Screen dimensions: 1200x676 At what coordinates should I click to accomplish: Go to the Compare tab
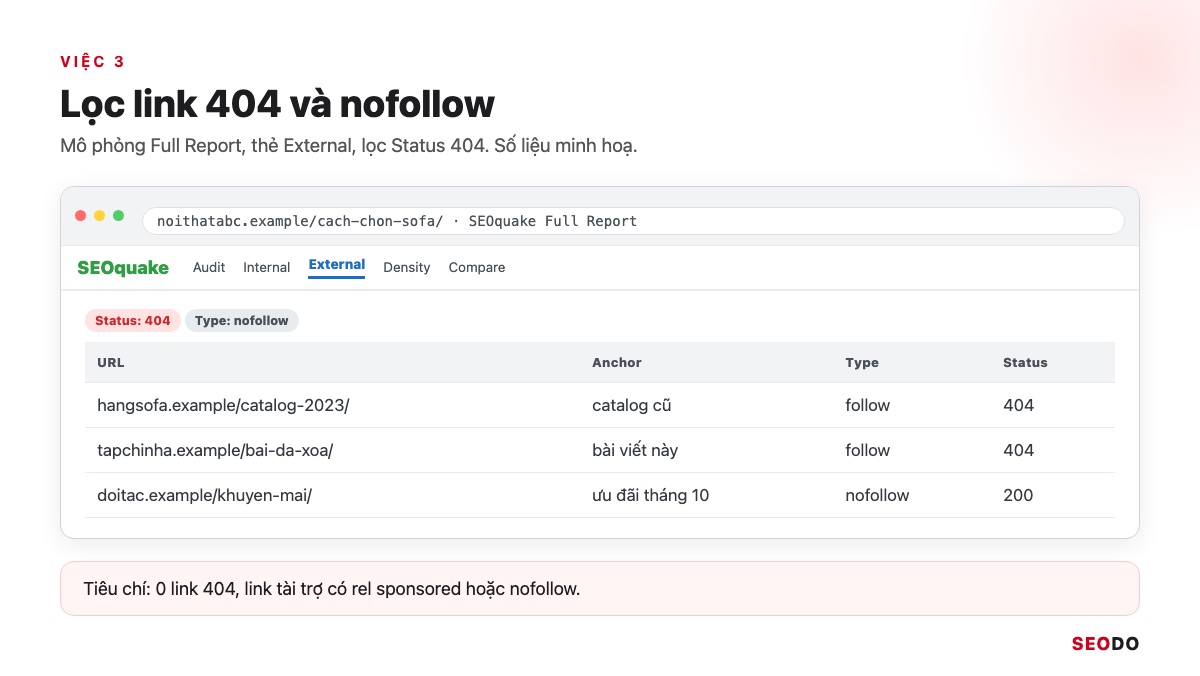477,267
